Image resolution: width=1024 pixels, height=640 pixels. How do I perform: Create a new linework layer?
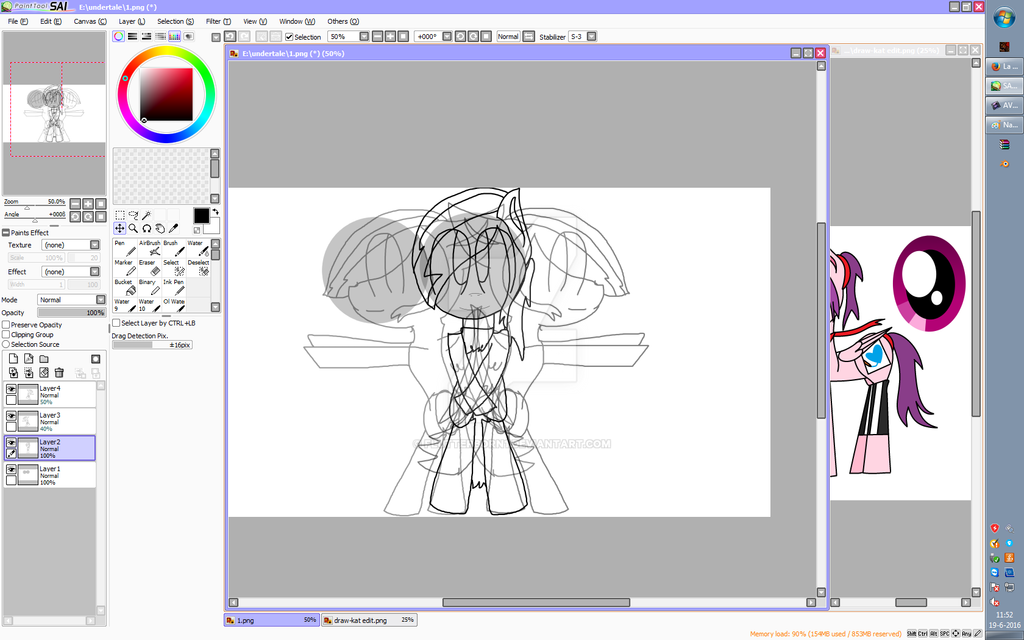[29, 359]
